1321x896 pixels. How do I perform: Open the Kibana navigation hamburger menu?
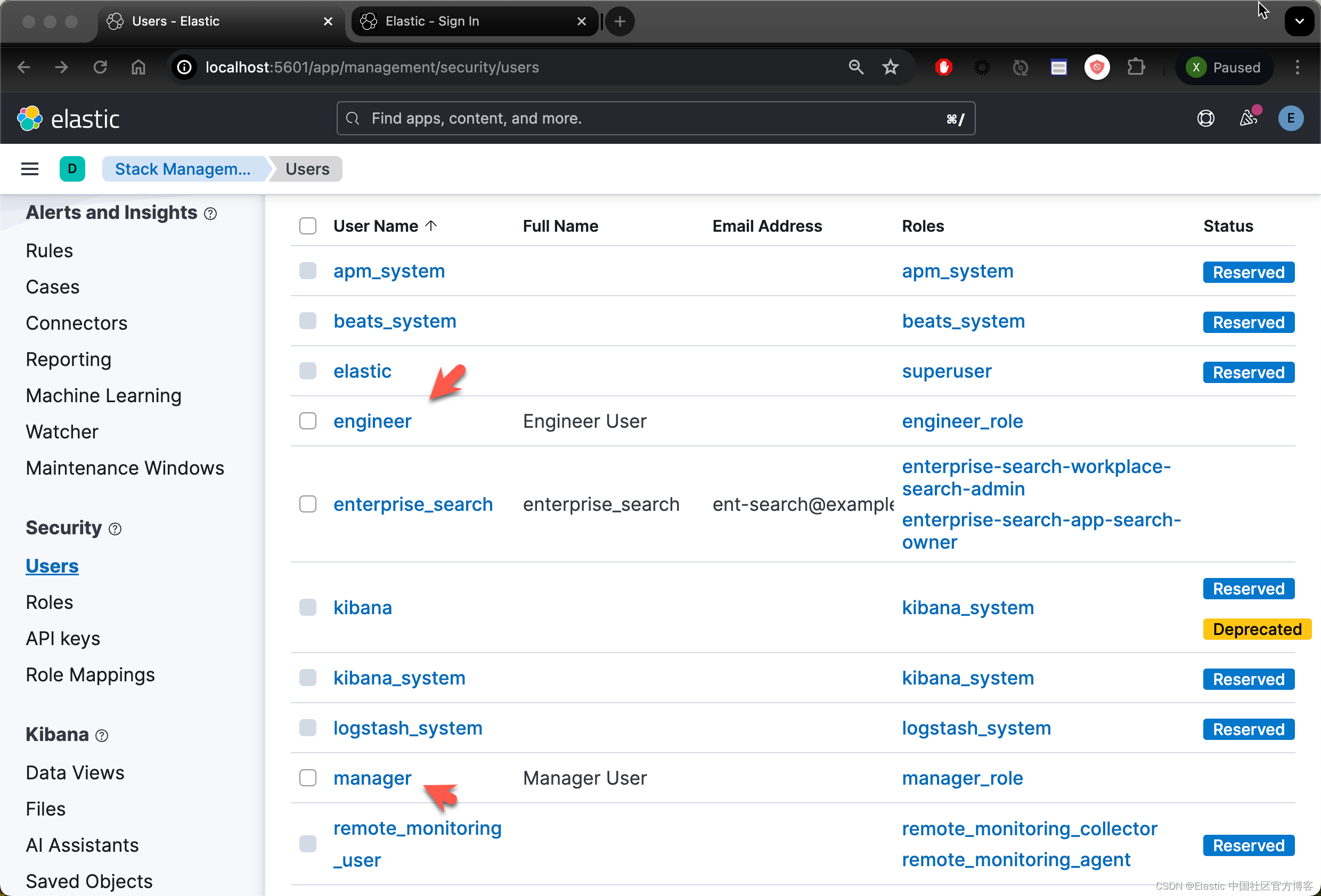(x=29, y=169)
